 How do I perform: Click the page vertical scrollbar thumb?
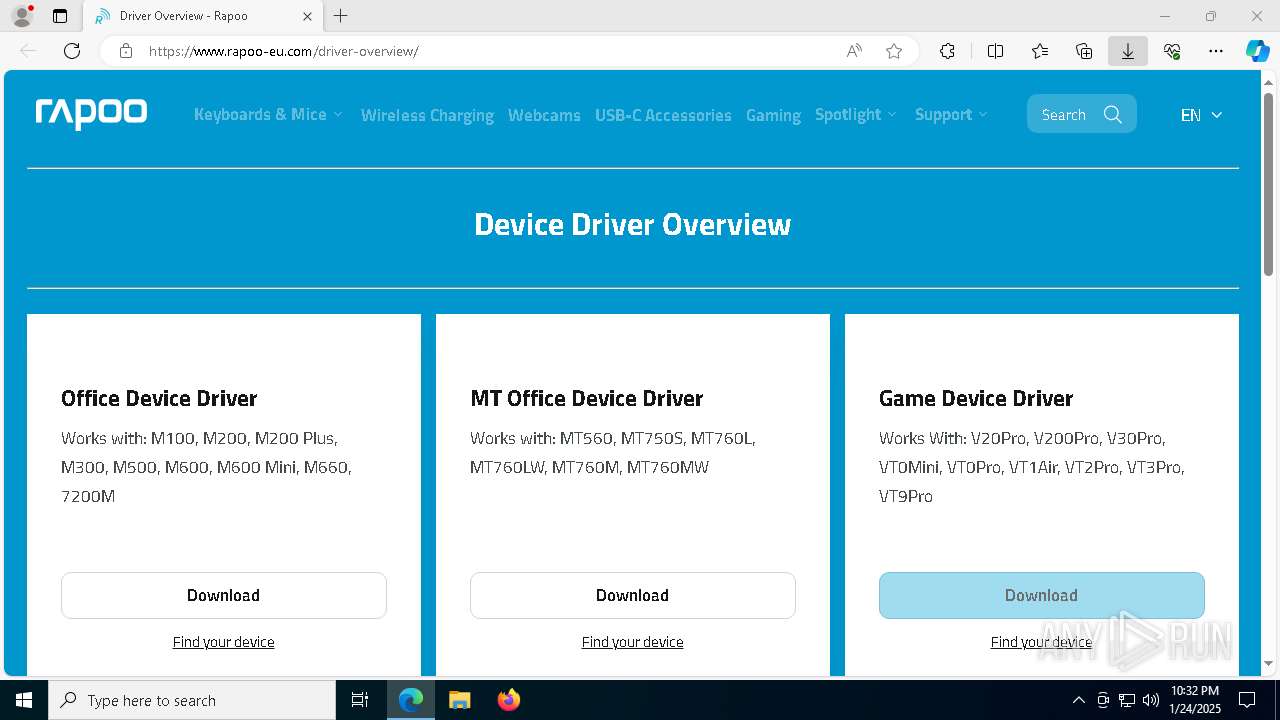click(1268, 183)
